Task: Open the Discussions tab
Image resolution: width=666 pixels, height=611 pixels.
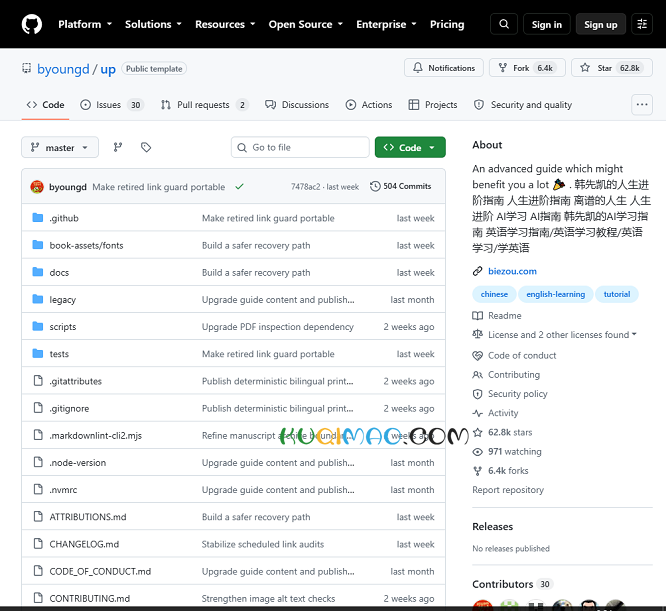Action: (297, 104)
